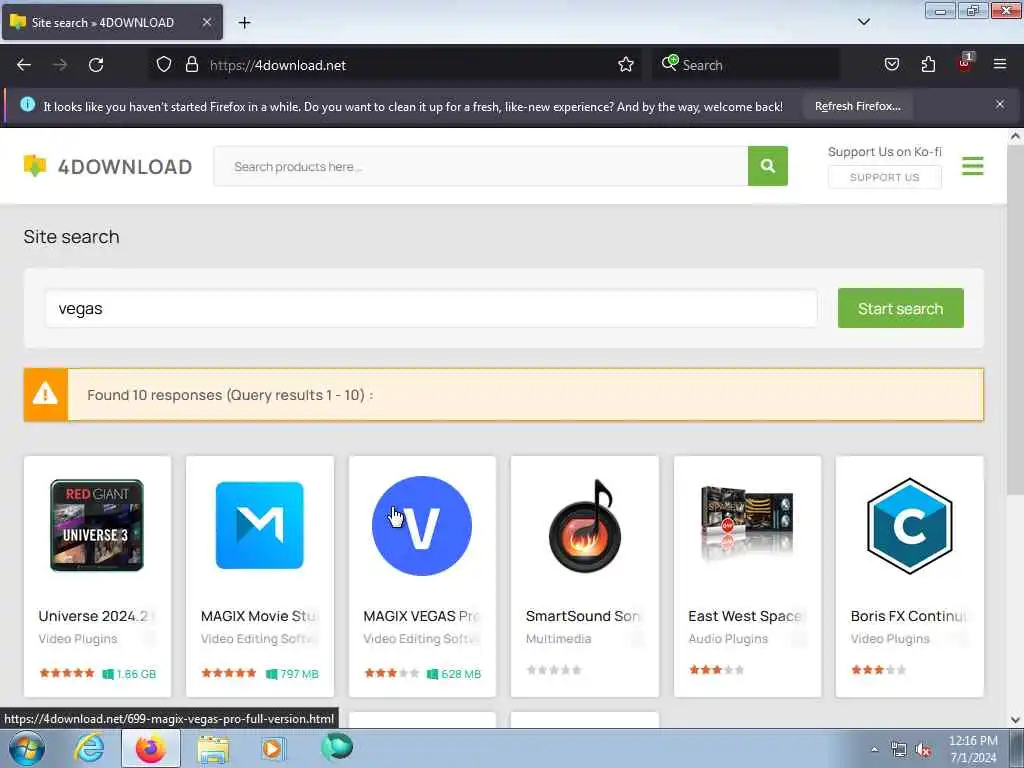Open Windows Explorer folder in taskbar
This screenshot has width=1024, height=768.
pyautogui.click(x=213, y=750)
